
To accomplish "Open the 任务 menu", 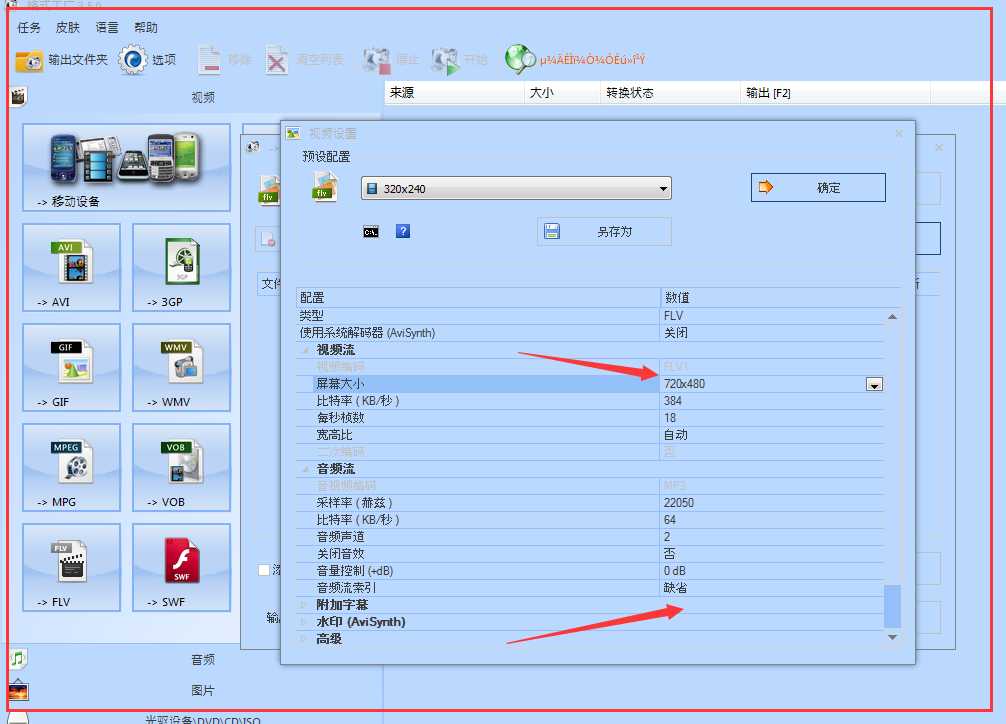I will click(28, 28).
